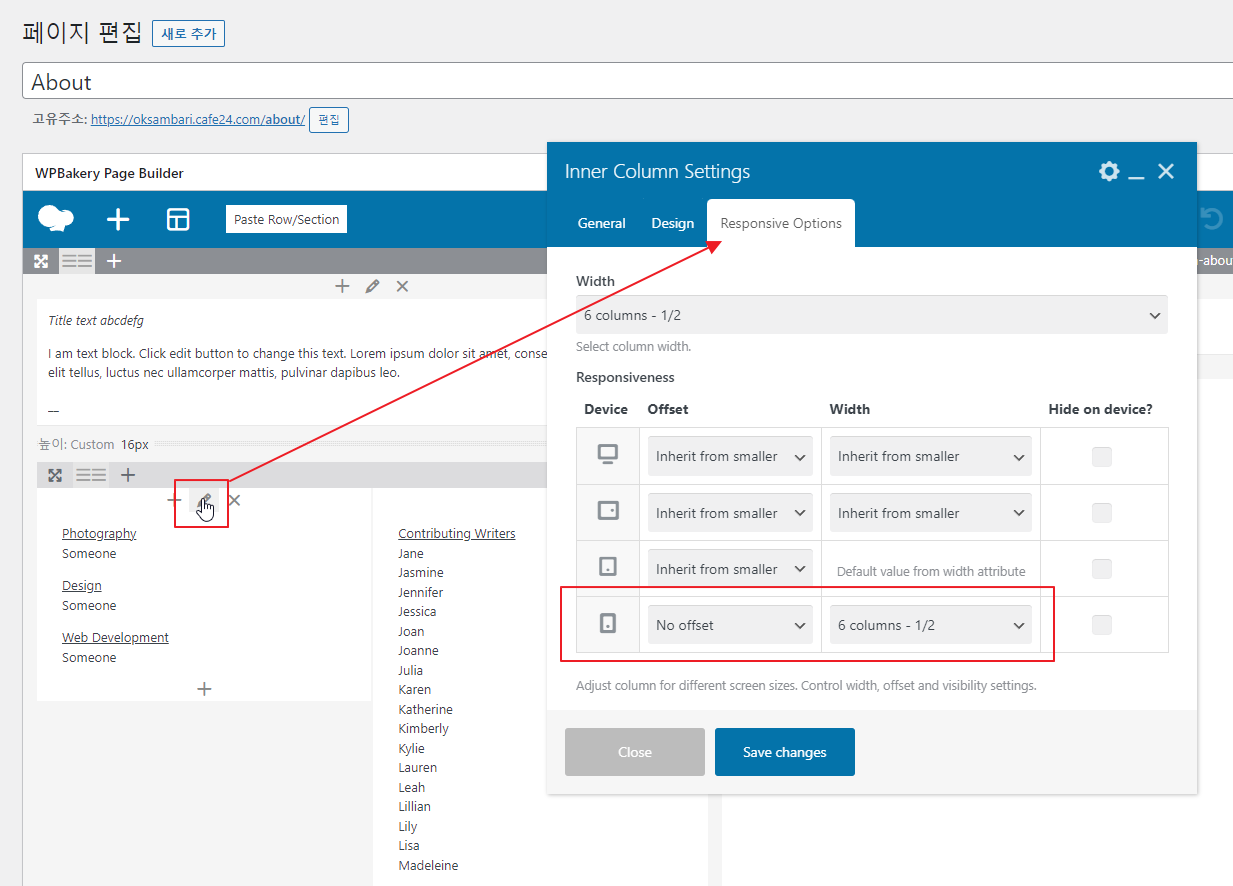Click the Paste Row/Section button

click(286, 219)
